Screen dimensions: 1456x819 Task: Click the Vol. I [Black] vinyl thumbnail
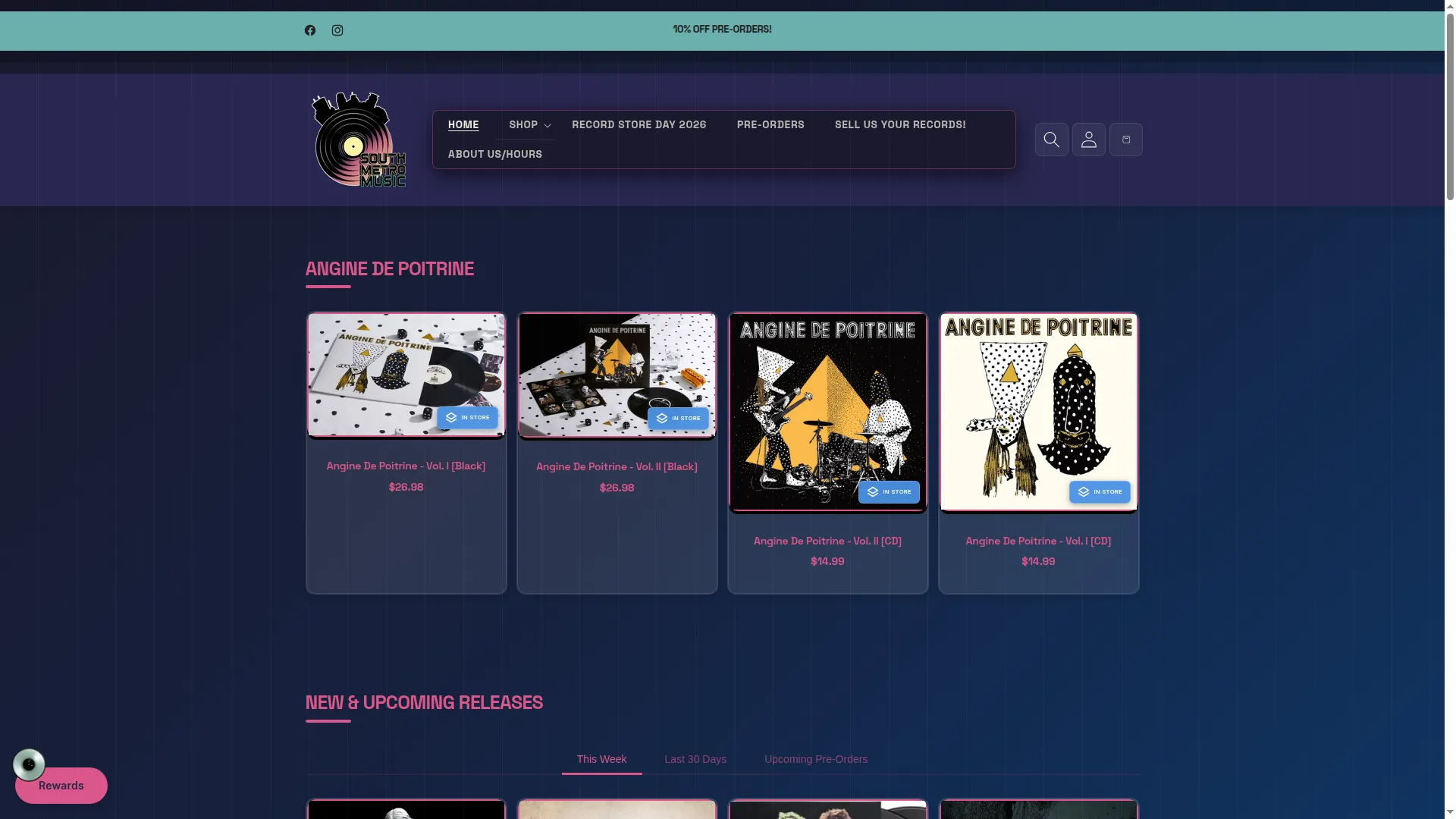click(x=406, y=375)
